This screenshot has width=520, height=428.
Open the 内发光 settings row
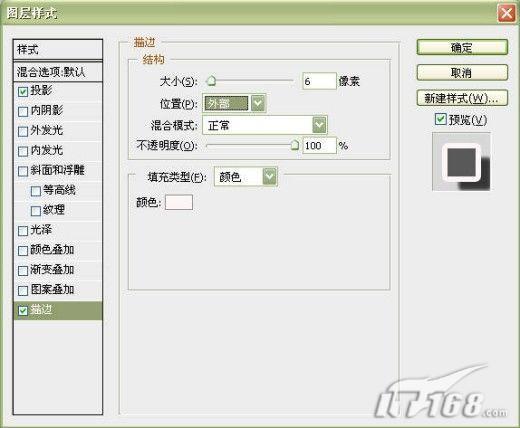pyautogui.click(x=58, y=151)
